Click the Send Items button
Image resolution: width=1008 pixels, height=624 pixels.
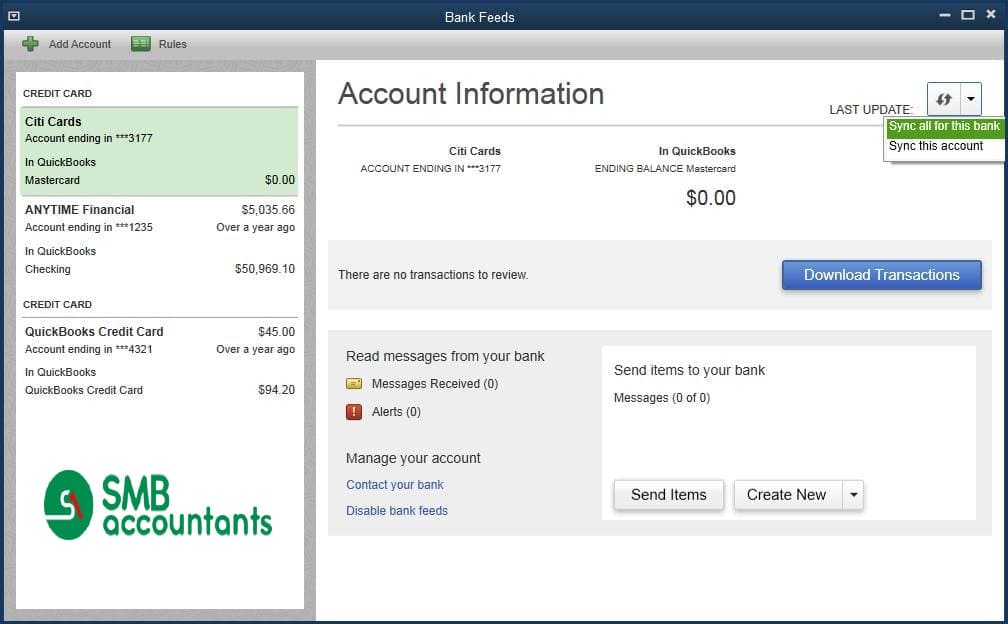[x=669, y=495]
